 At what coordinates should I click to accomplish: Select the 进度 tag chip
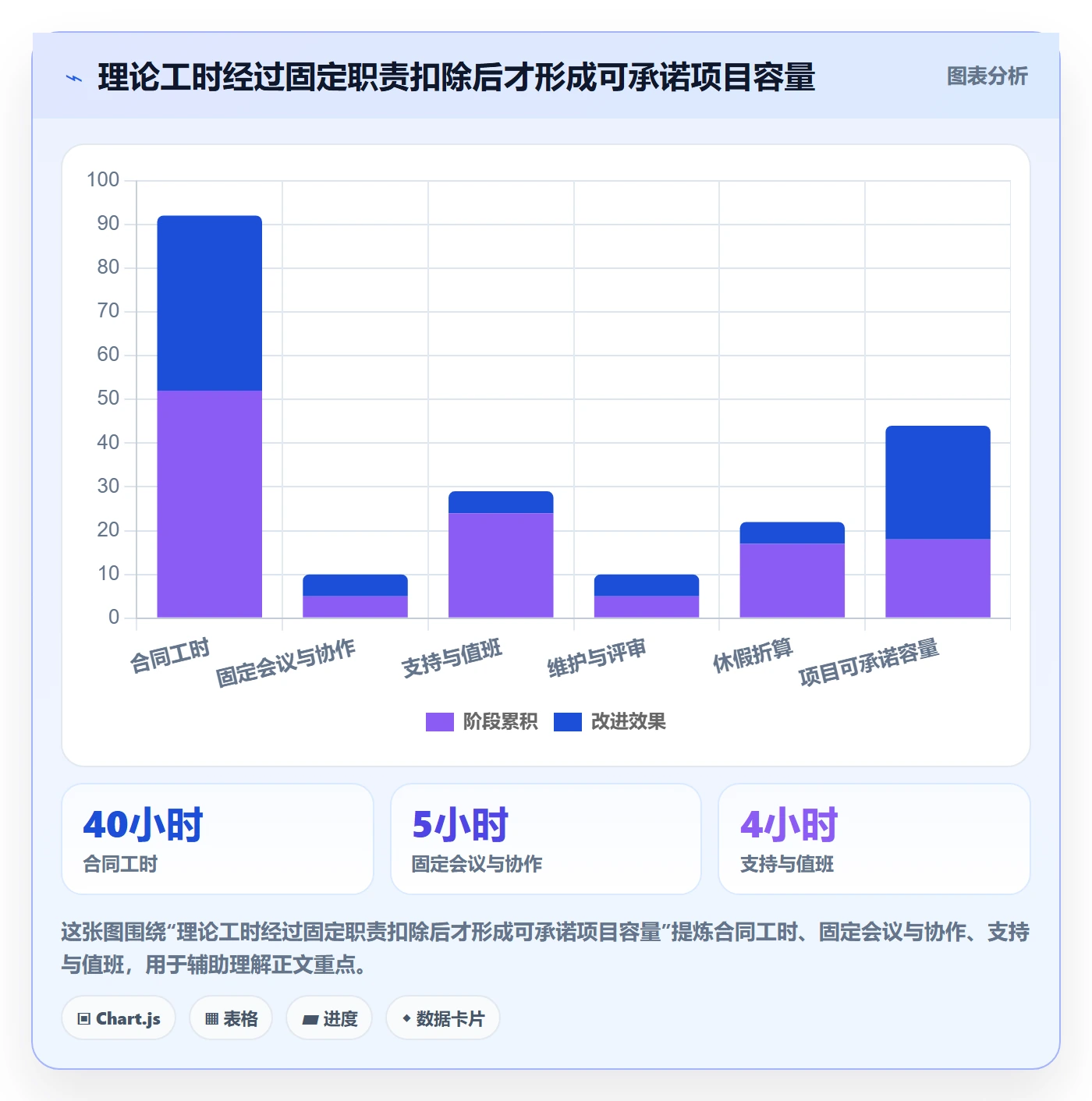pos(329,1018)
